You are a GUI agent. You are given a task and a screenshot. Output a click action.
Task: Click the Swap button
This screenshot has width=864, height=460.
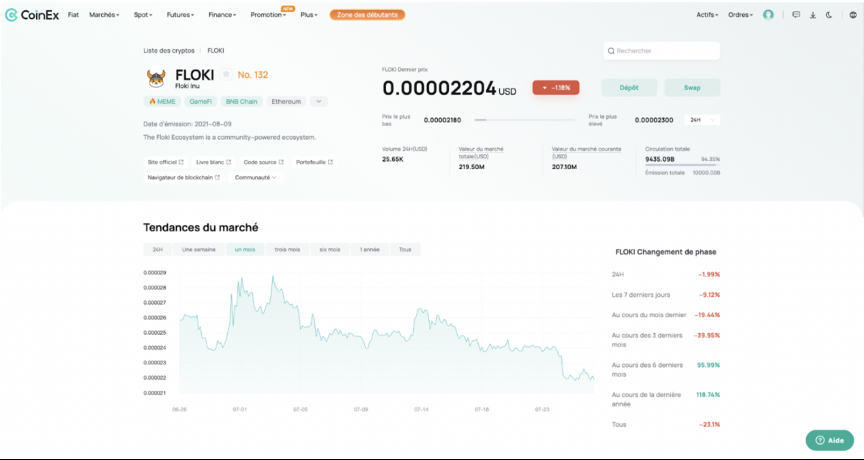click(x=692, y=88)
